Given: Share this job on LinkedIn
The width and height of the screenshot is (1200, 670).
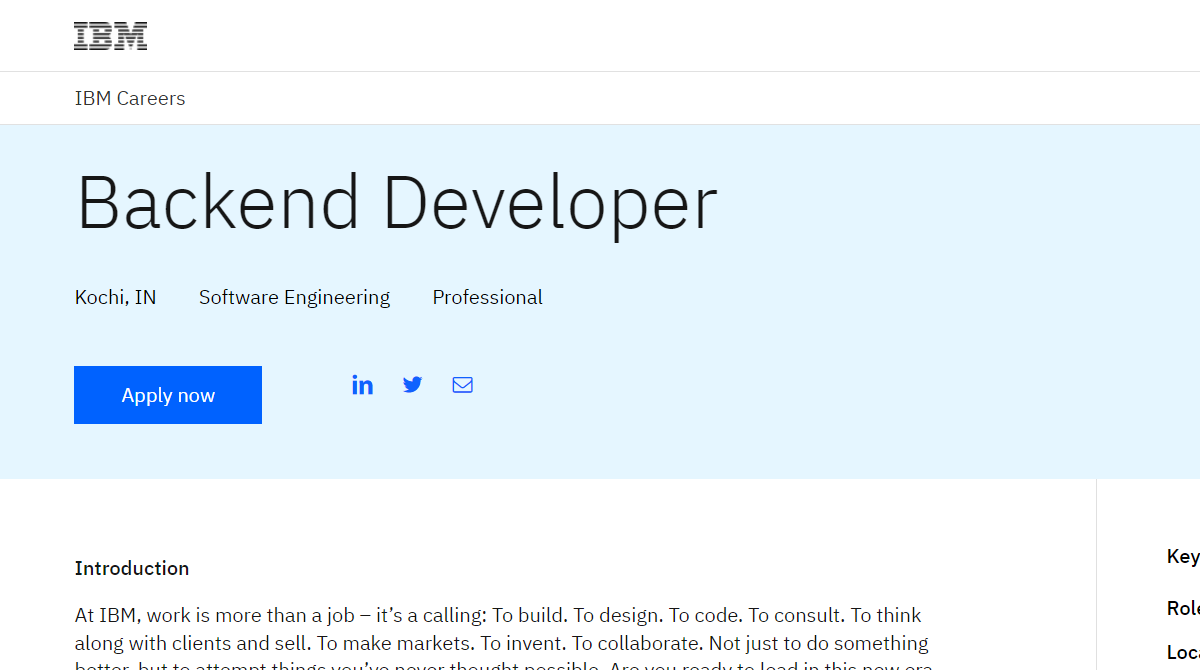Looking at the screenshot, I should (x=362, y=385).
